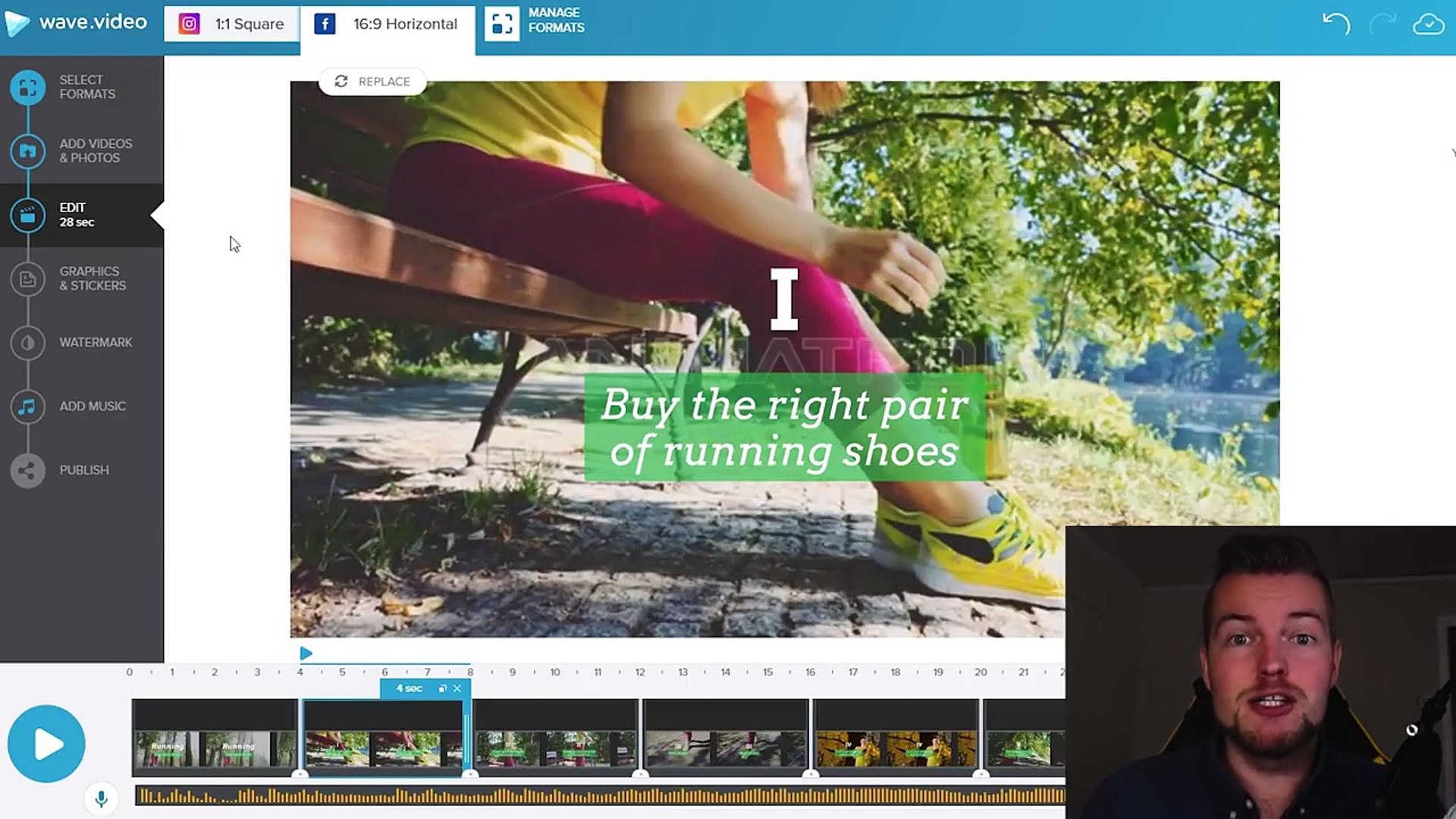Go to the Publish step
This screenshot has width=1456, height=819.
click(28, 470)
